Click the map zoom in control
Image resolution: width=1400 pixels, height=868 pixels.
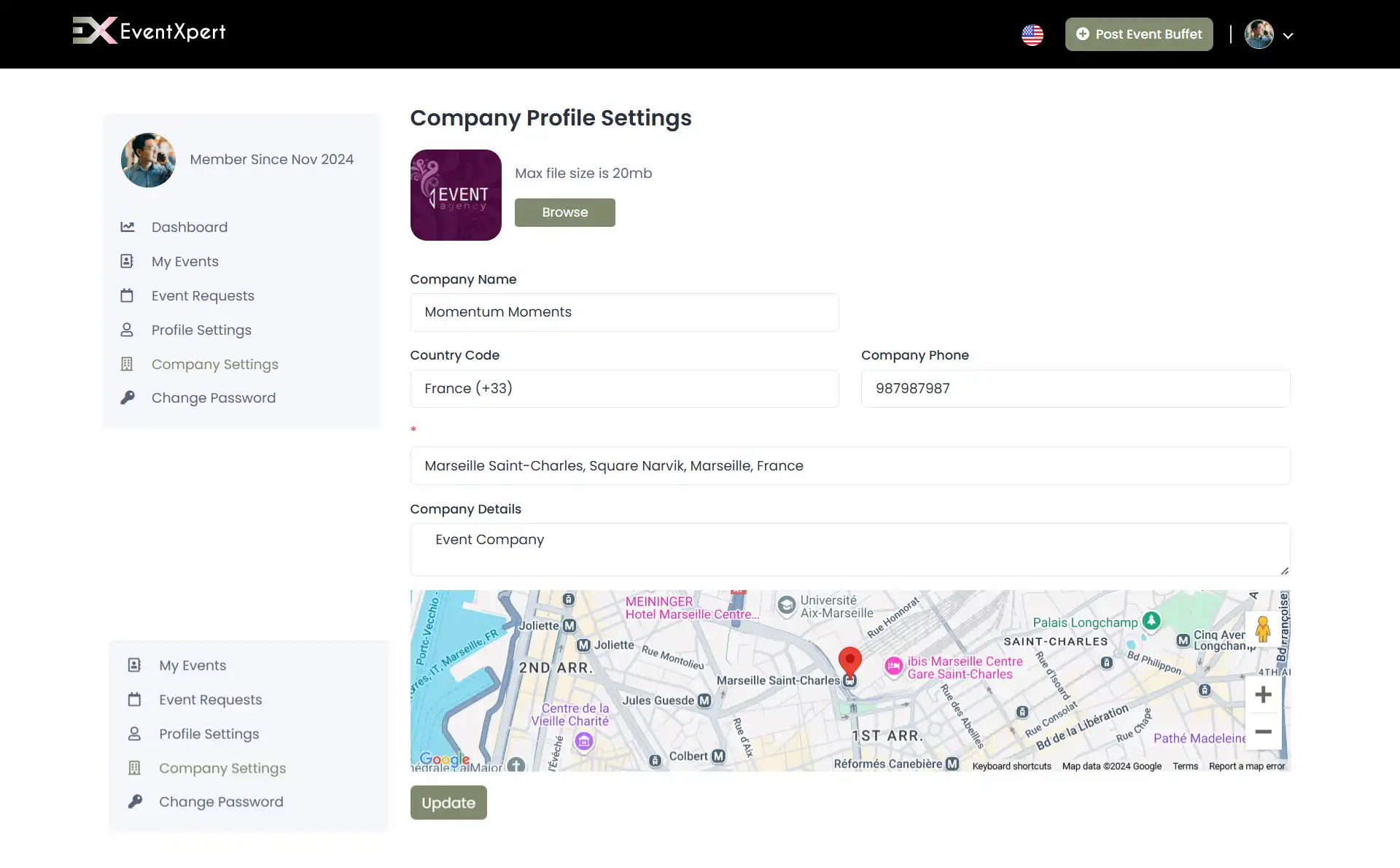pos(1264,694)
